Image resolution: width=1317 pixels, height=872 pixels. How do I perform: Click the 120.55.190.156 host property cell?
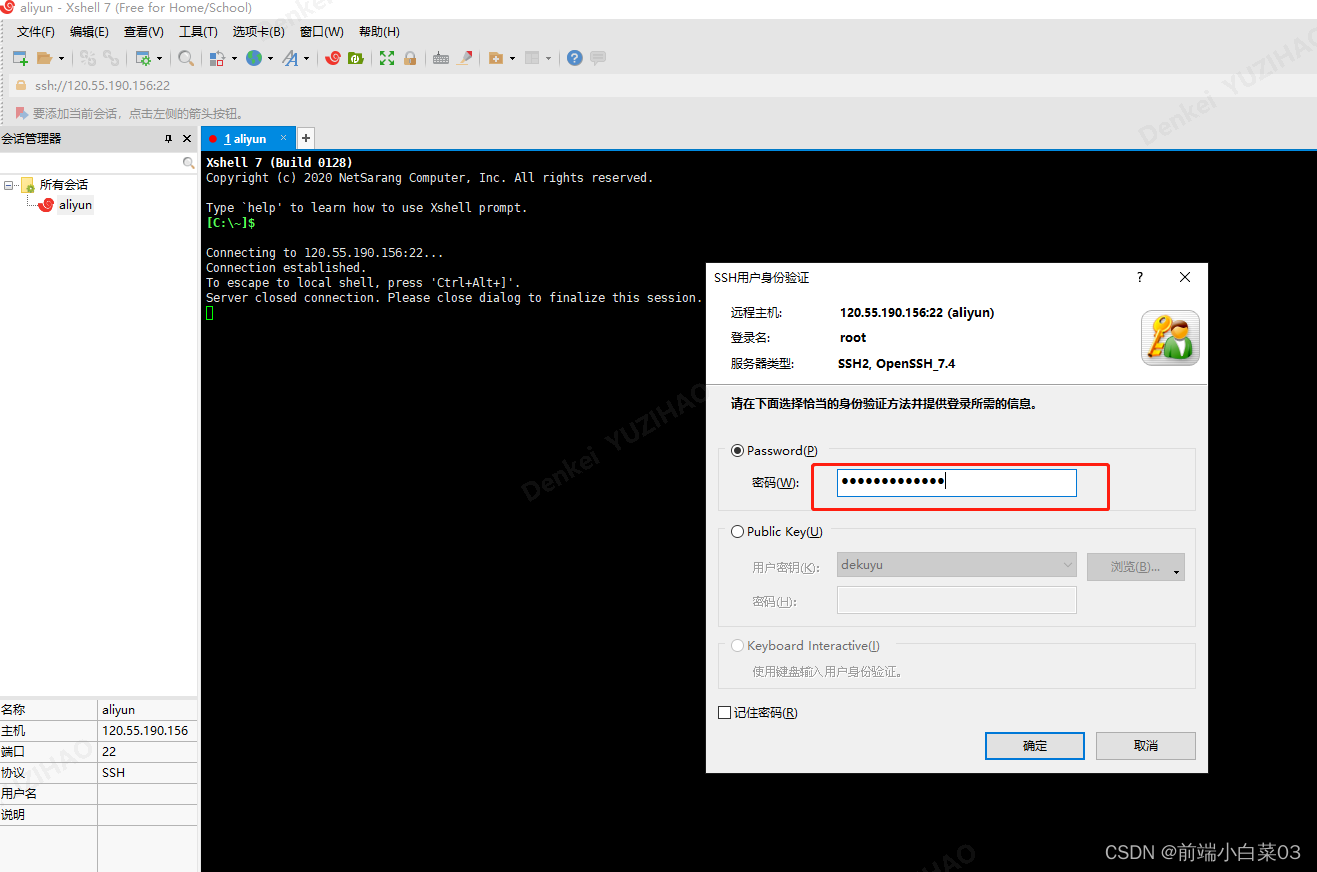147,731
